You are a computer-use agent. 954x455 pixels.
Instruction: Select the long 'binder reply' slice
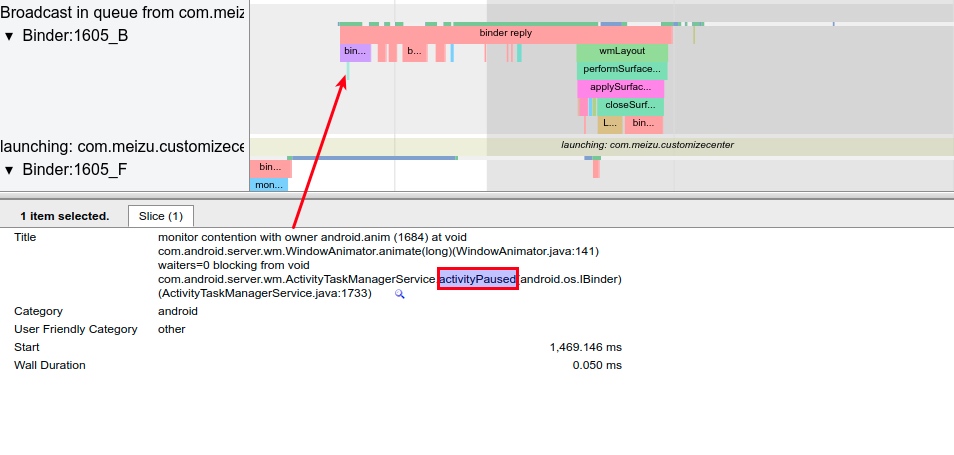click(x=505, y=34)
